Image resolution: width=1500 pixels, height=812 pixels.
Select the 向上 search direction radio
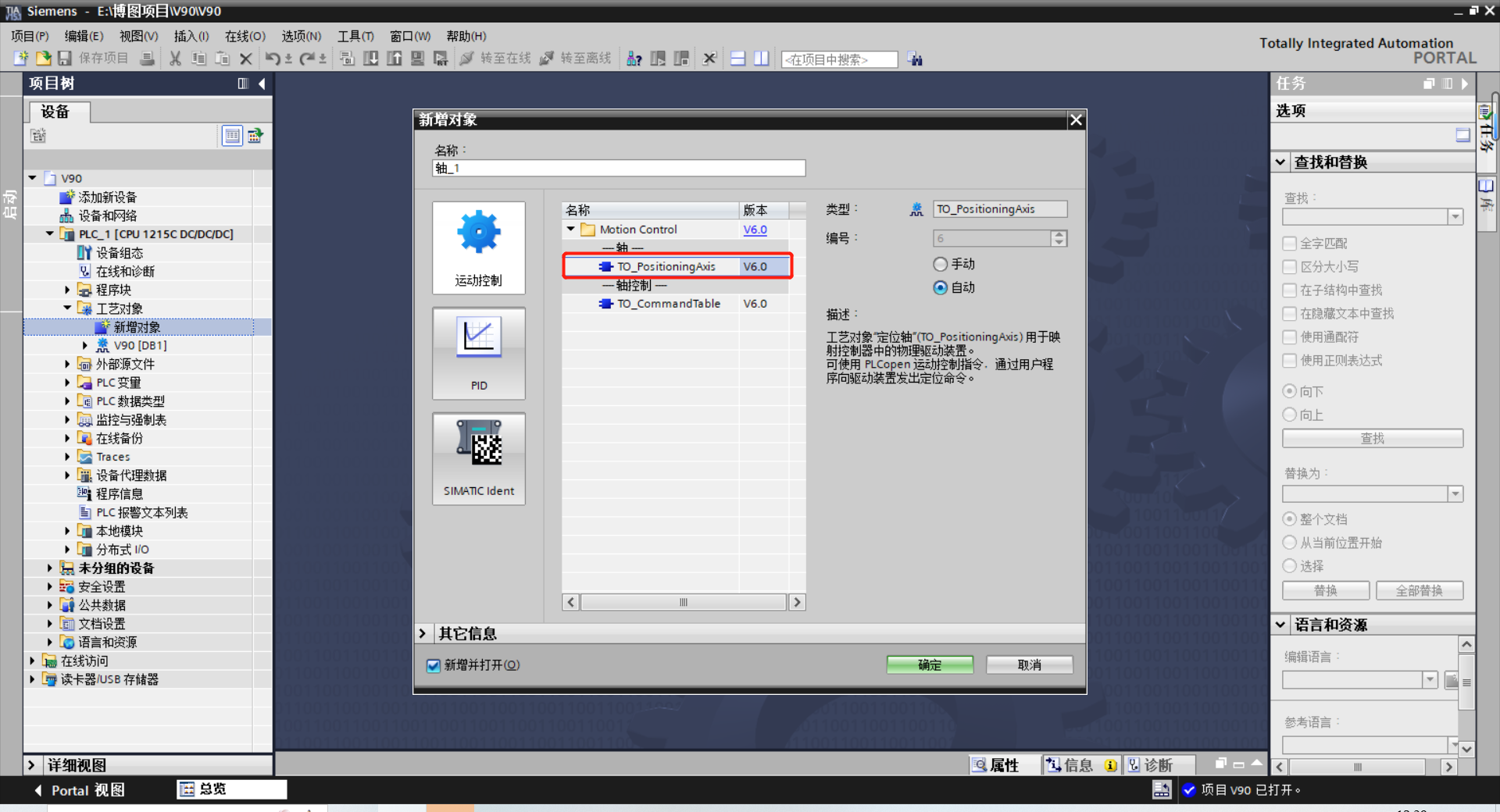(x=1290, y=415)
